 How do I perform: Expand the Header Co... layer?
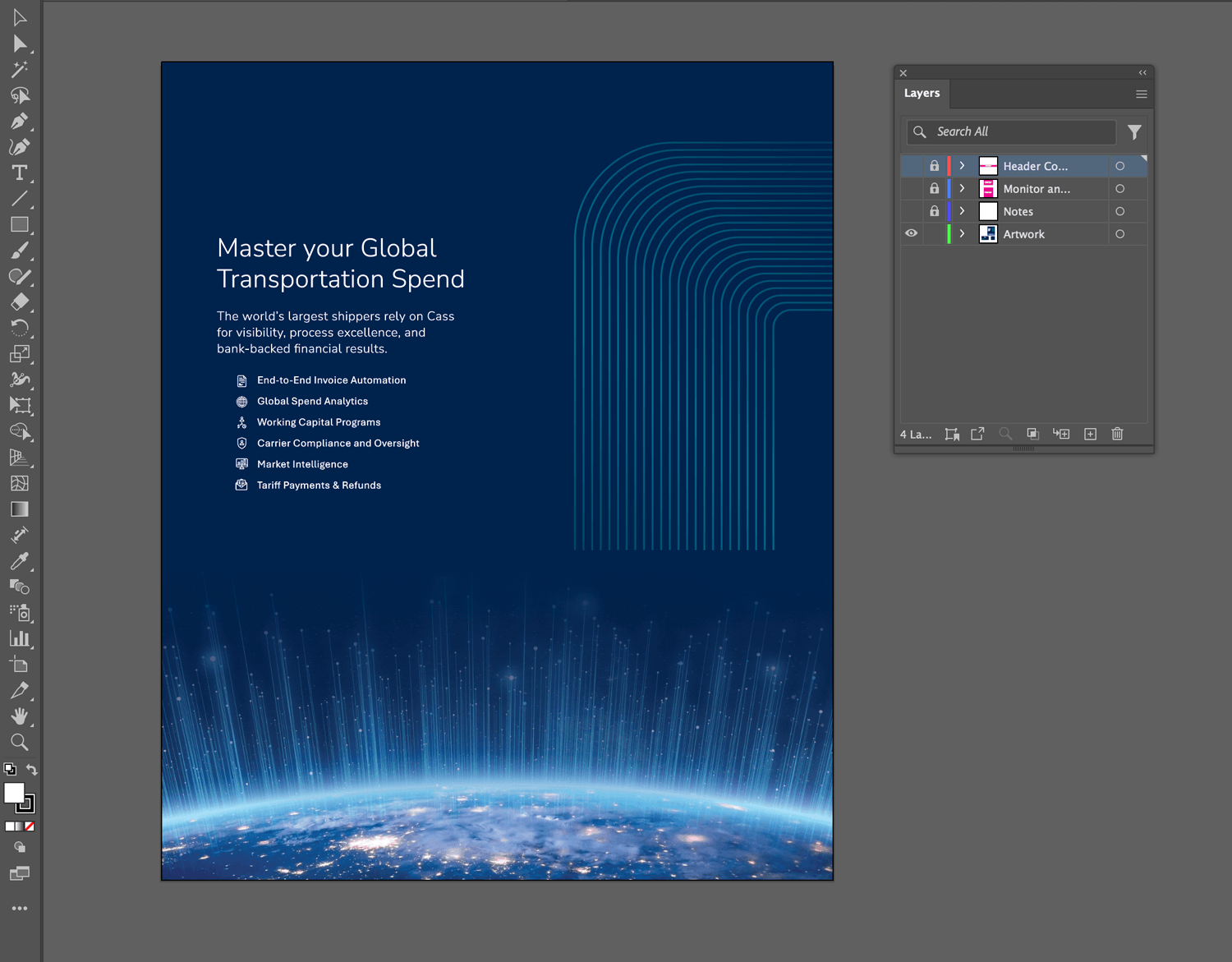pyautogui.click(x=963, y=166)
